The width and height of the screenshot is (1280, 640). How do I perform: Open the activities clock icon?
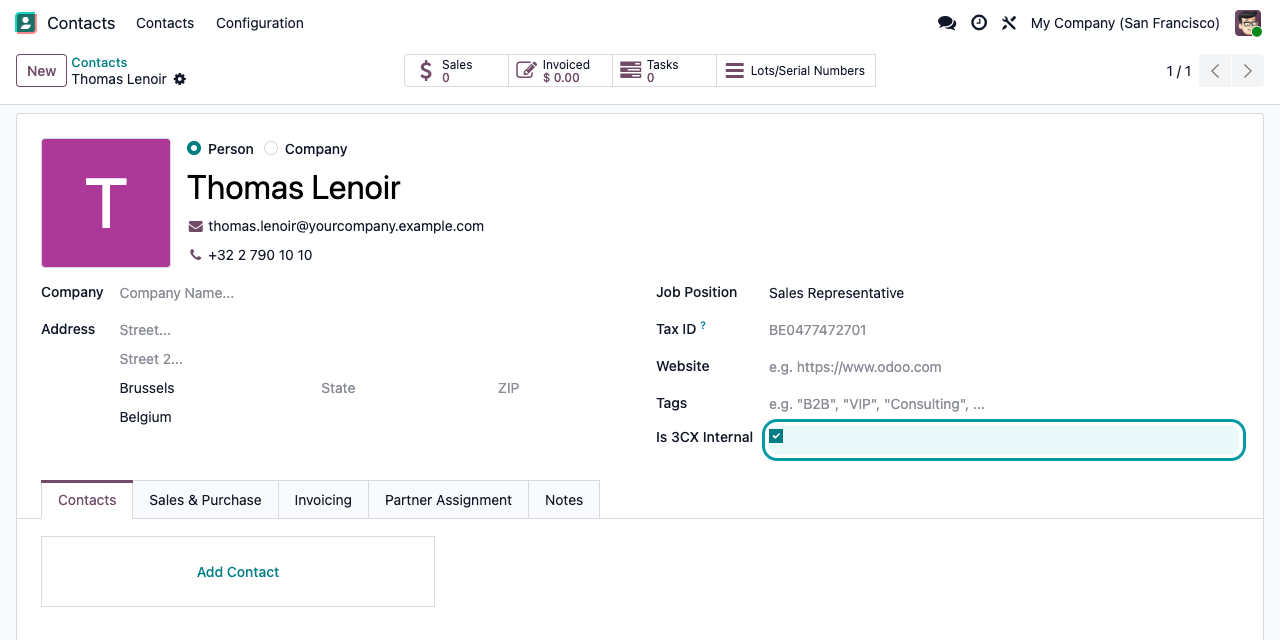point(979,23)
